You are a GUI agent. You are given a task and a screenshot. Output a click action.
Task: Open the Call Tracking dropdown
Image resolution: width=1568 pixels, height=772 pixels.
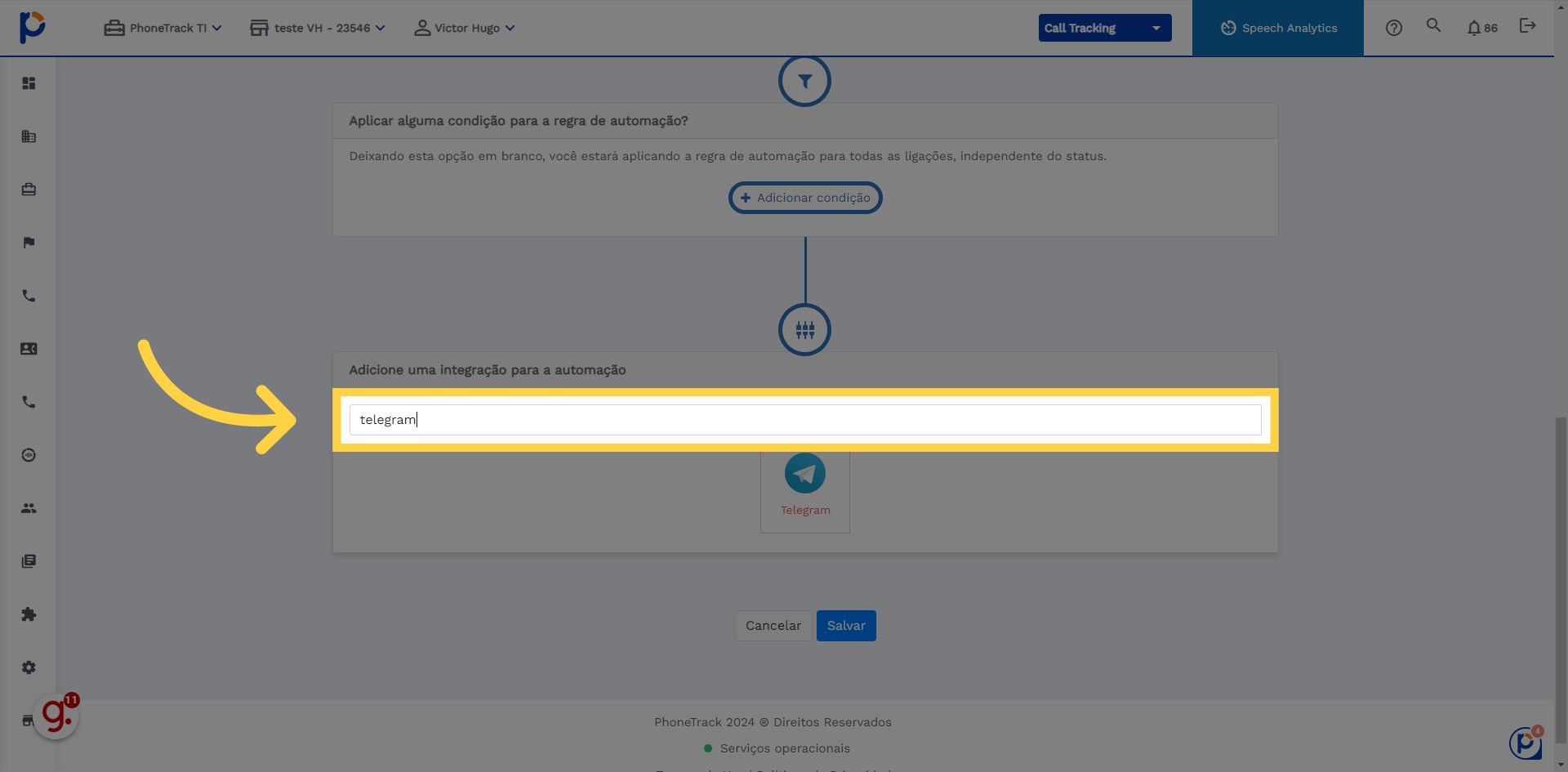(x=1105, y=28)
